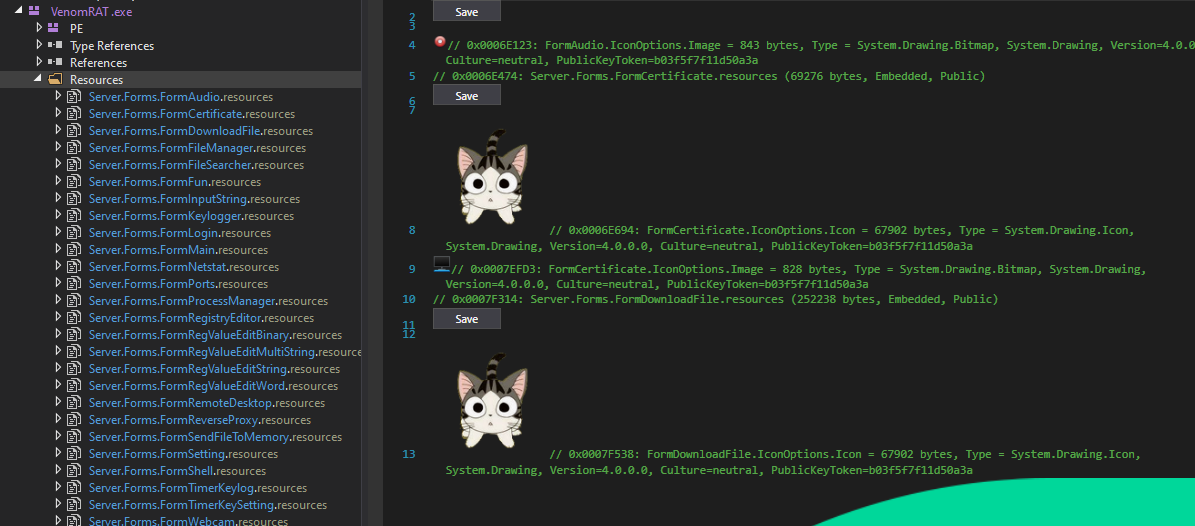Click the red FormAudio bitmap image icon
The height and width of the screenshot is (526, 1195).
pos(440,42)
